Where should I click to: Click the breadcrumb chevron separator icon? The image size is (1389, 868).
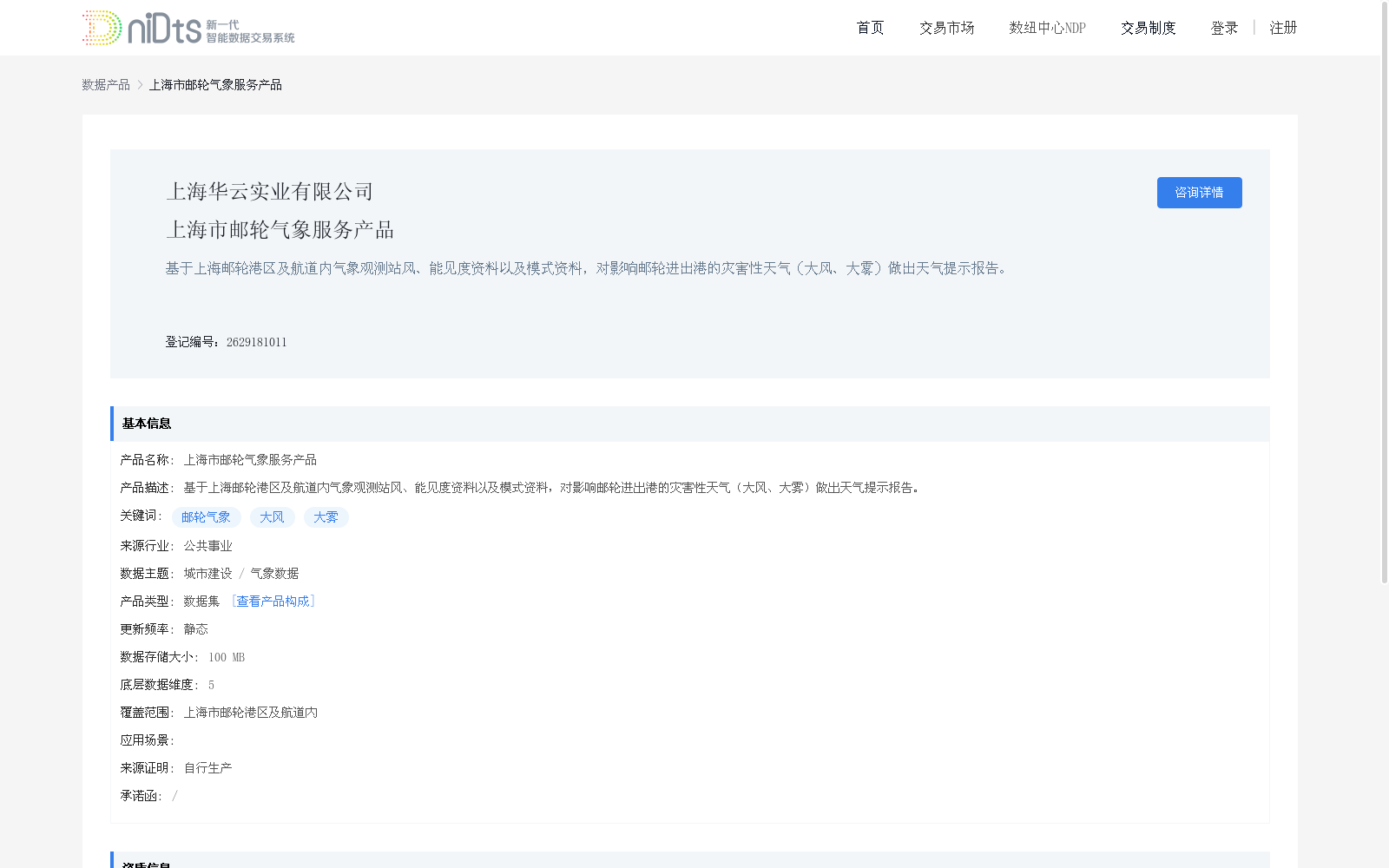click(x=140, y=84)
